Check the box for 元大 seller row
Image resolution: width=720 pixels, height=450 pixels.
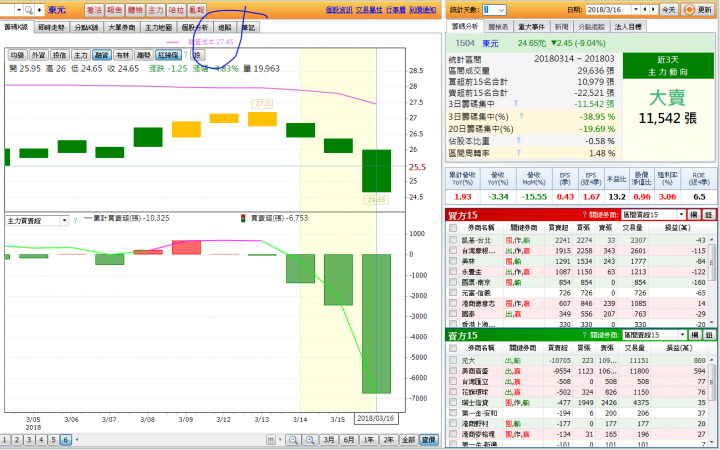tap(453, 360)
